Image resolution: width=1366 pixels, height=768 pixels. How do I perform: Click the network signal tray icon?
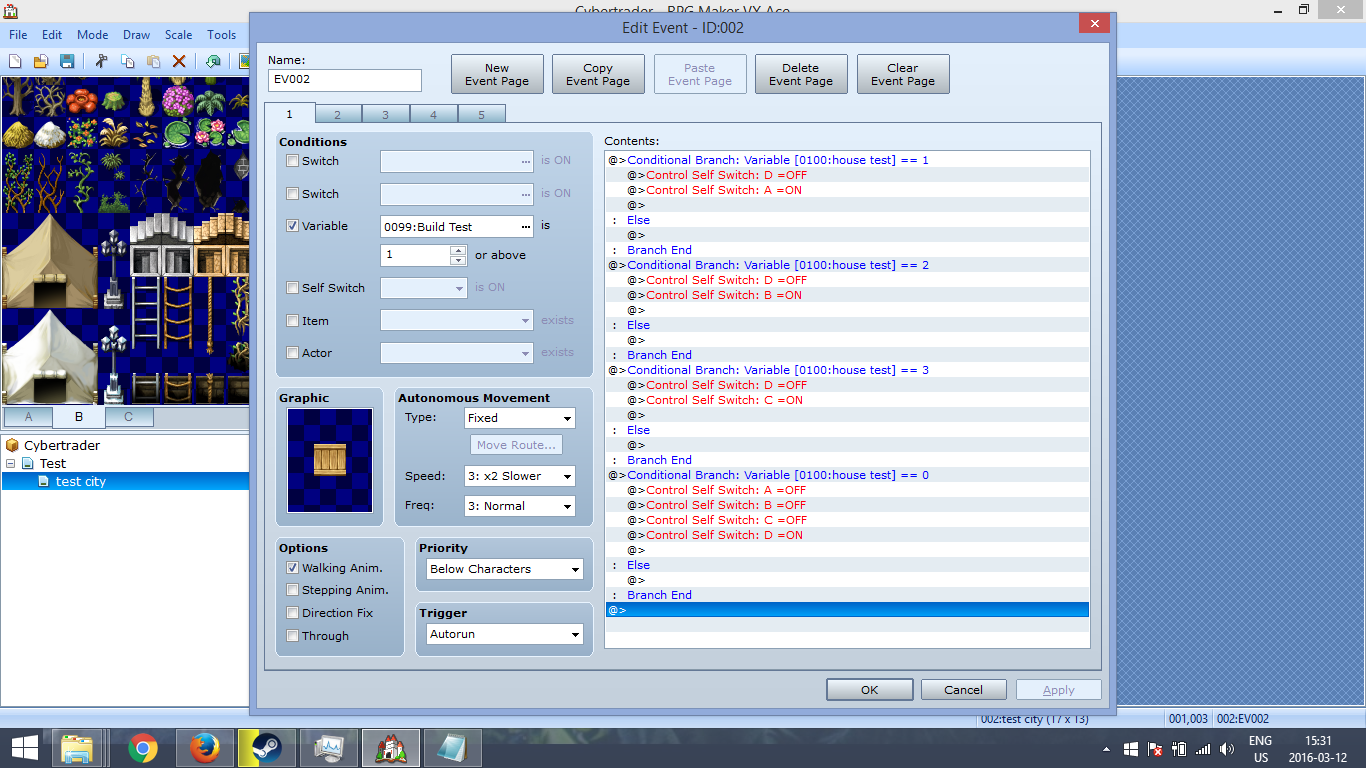pyautogui.click(x=1203, y=748)
